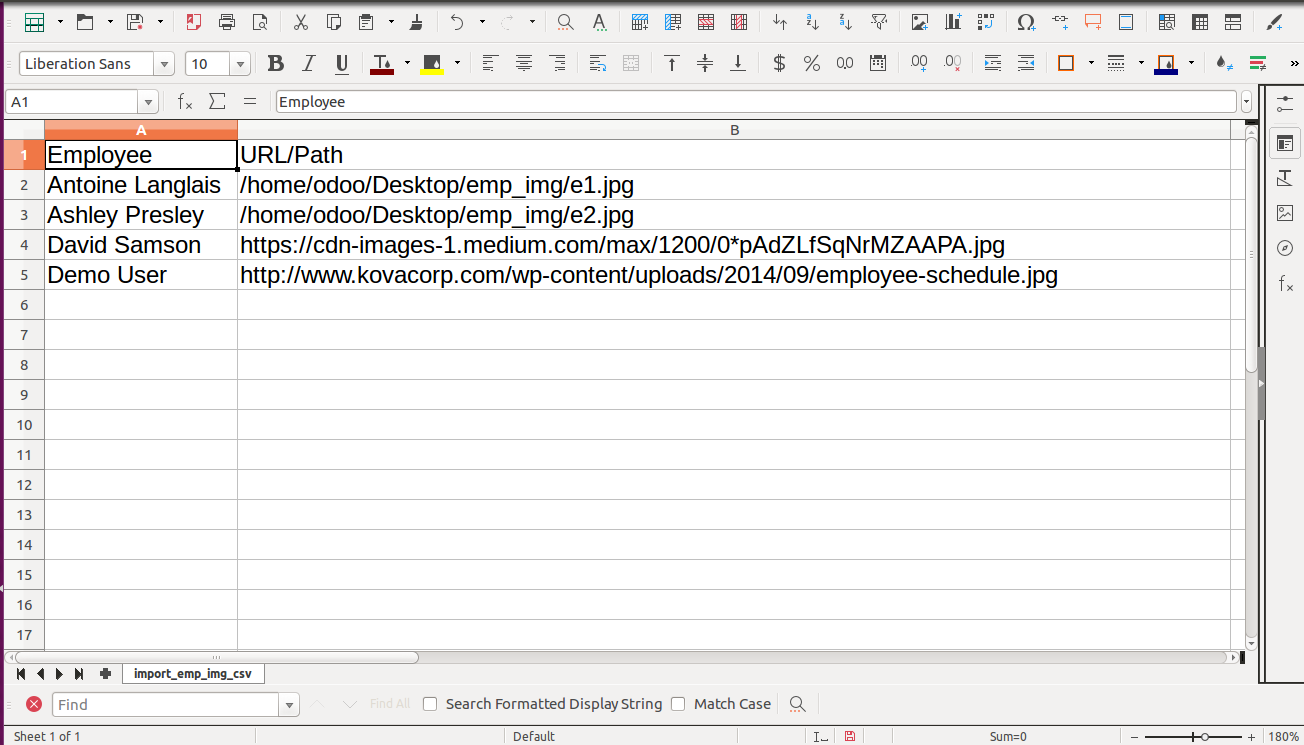This screenshot has width=1304, height=745.
Task: Toggle Italic text formatting
Action: pos(309,64)
